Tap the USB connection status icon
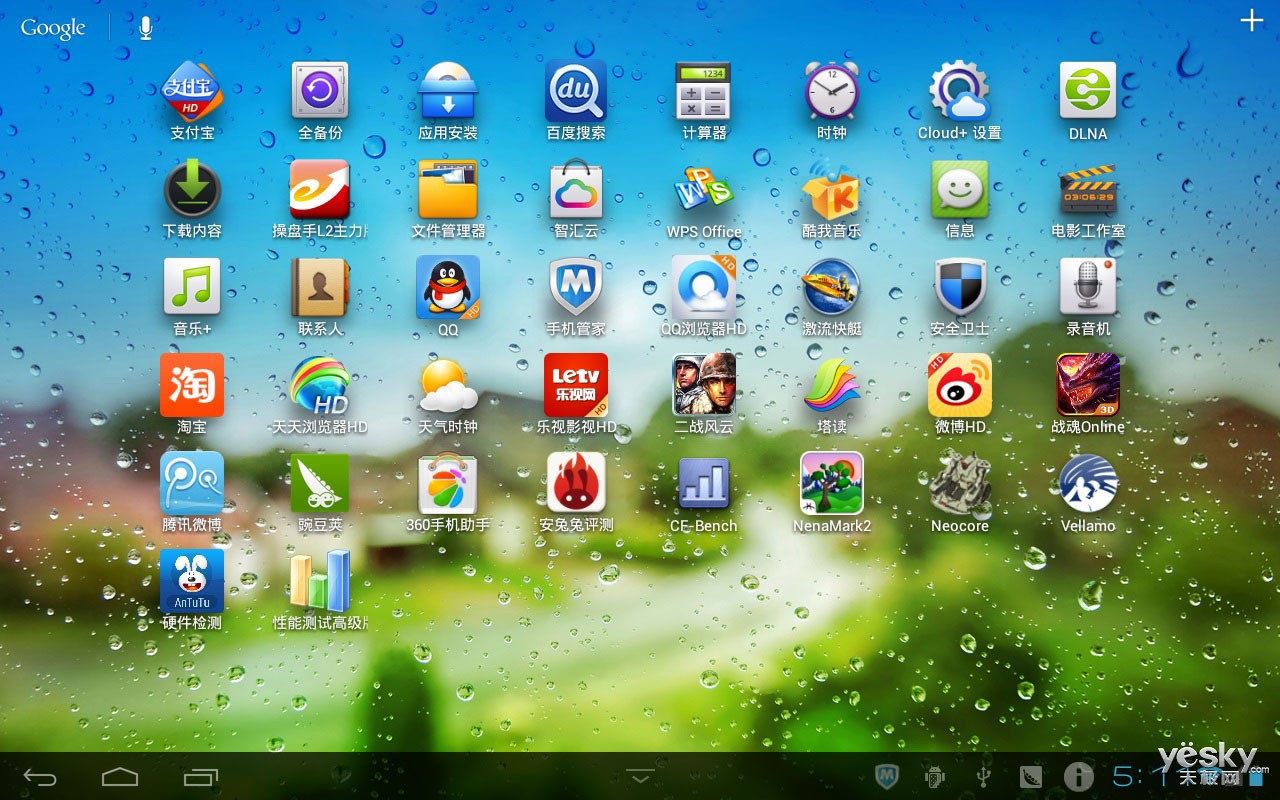Screen dimensions: 1280x800 point(982,777)
